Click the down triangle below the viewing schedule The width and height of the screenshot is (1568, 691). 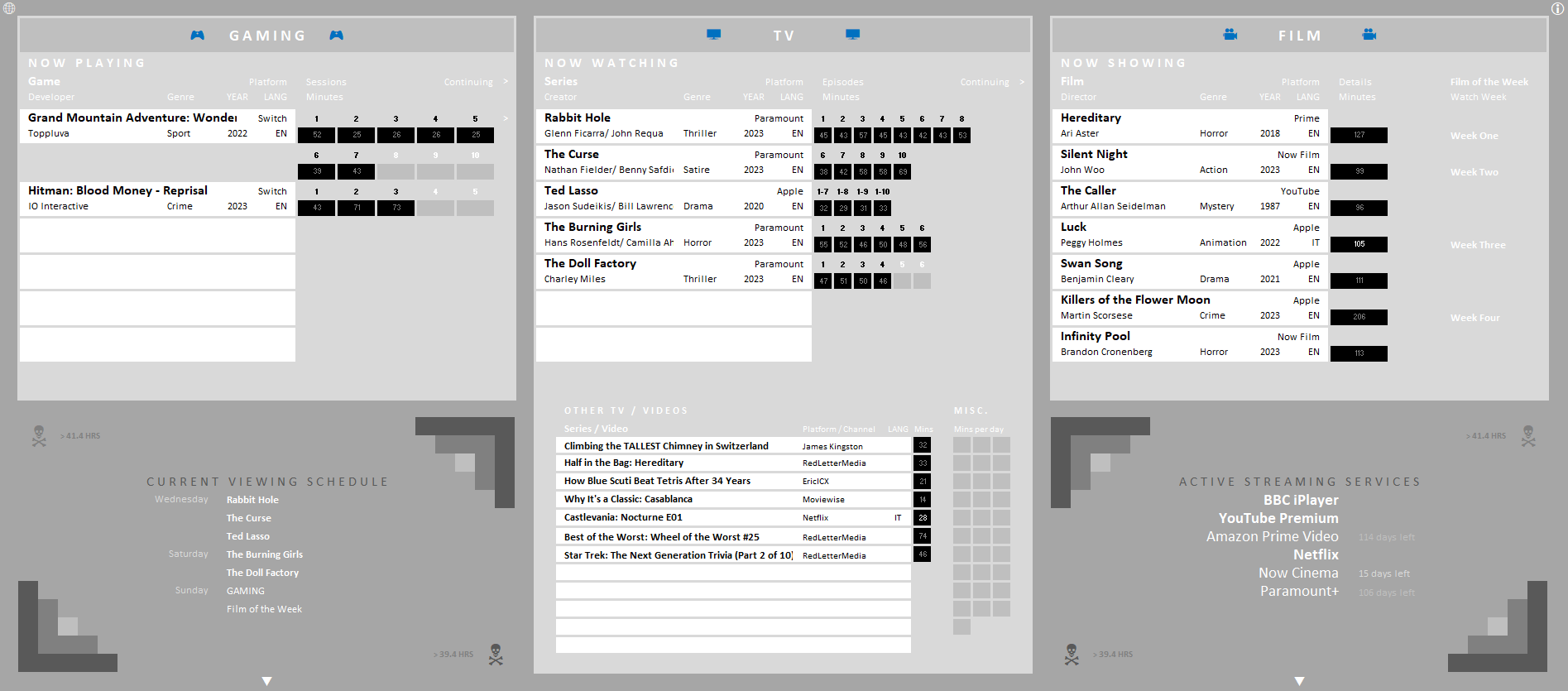click(x=266, y=681)
